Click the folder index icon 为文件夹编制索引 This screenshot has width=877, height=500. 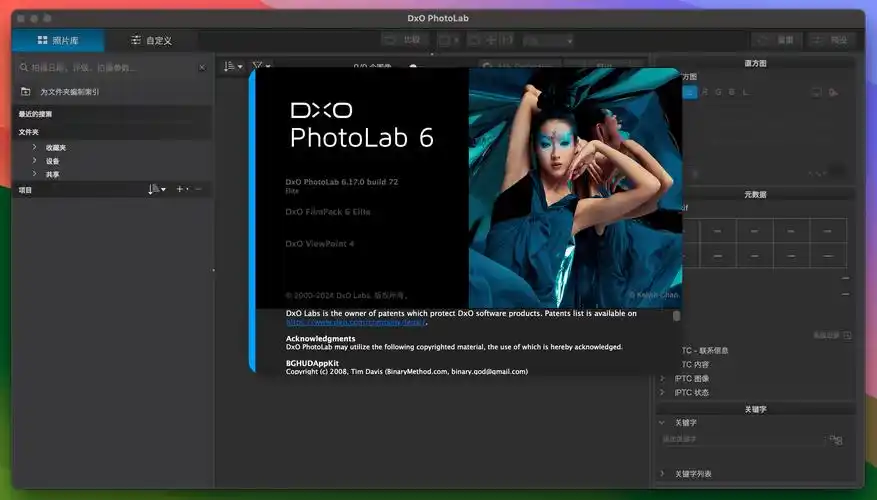(26, 91)
